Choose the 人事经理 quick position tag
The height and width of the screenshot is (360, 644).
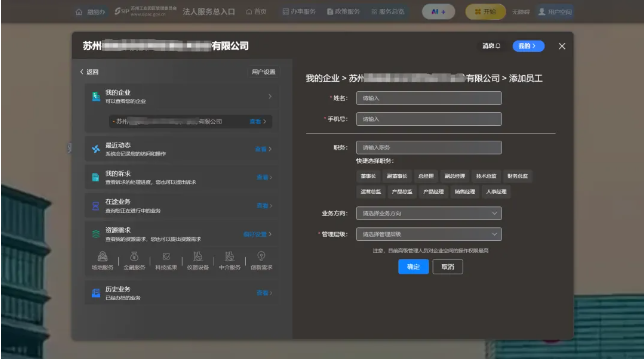pos(496,192)
